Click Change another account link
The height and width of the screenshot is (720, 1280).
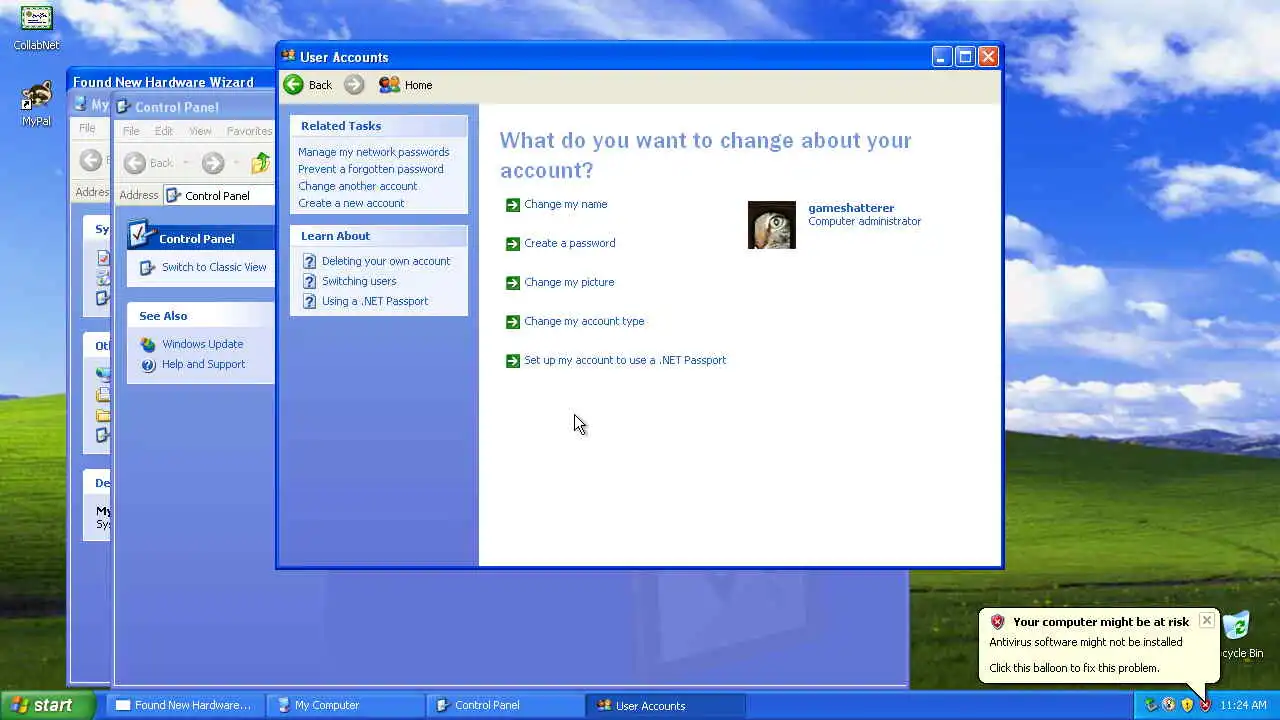357,186
